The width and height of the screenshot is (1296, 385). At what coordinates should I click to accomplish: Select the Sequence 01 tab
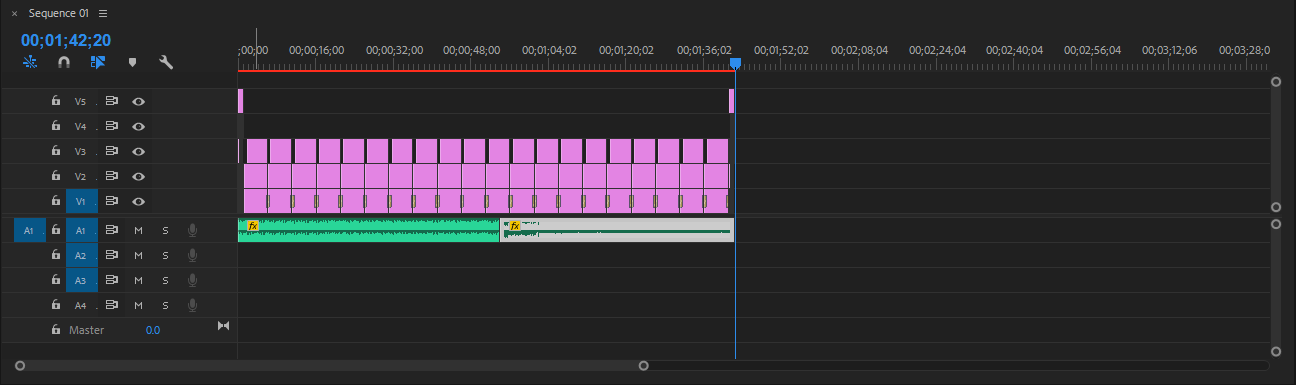[x=59, y=13]
